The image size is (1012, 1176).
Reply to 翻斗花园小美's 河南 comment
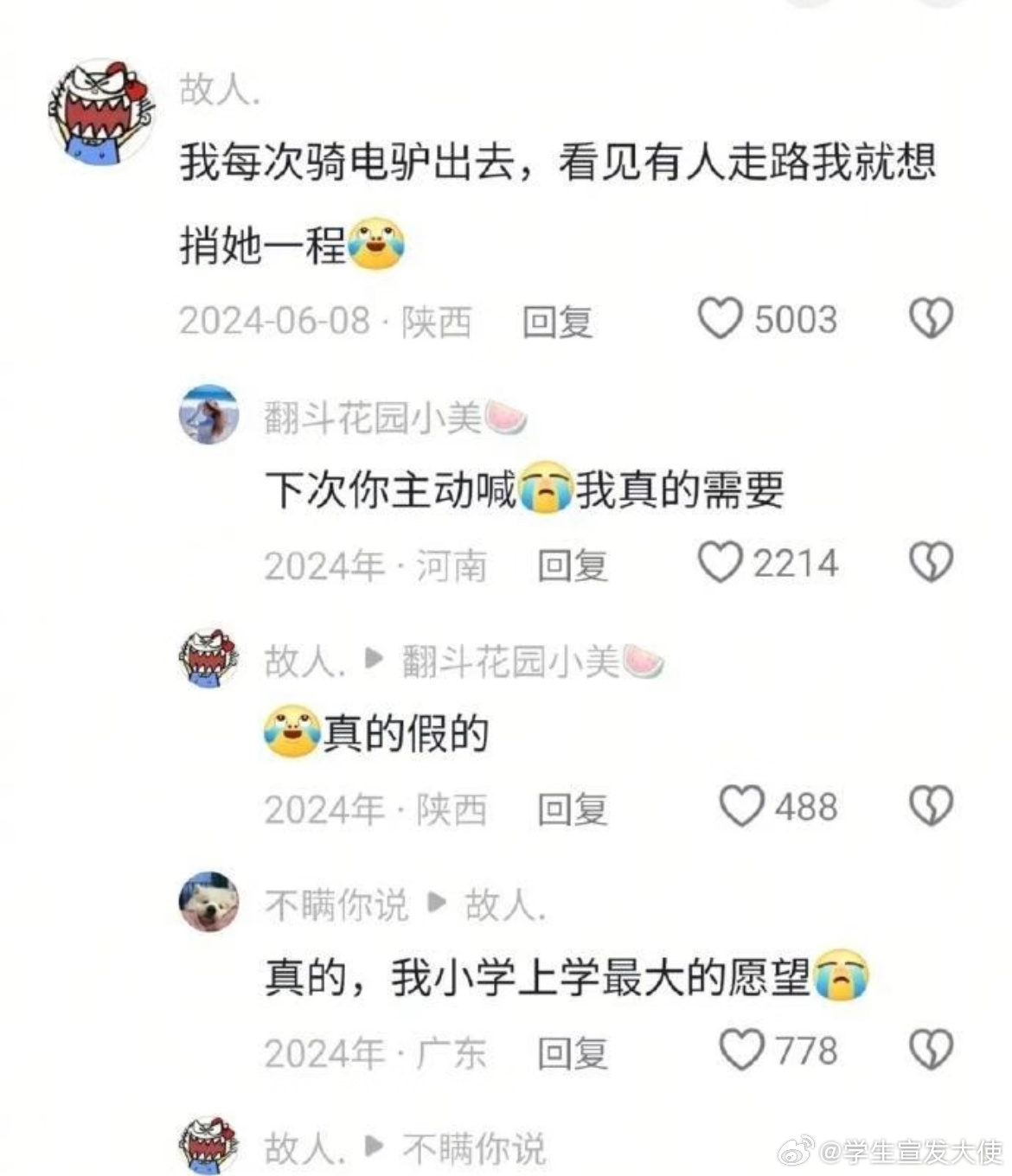[573, 566]
